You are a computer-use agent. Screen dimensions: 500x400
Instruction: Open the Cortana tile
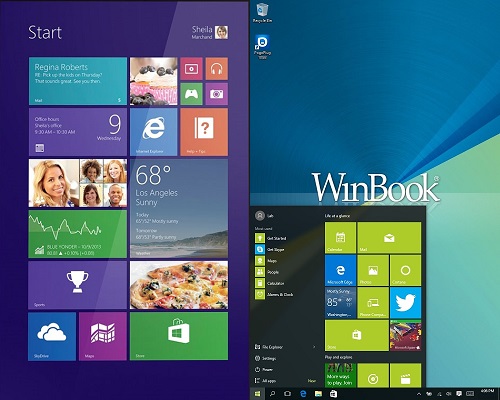tap(406, 270)
